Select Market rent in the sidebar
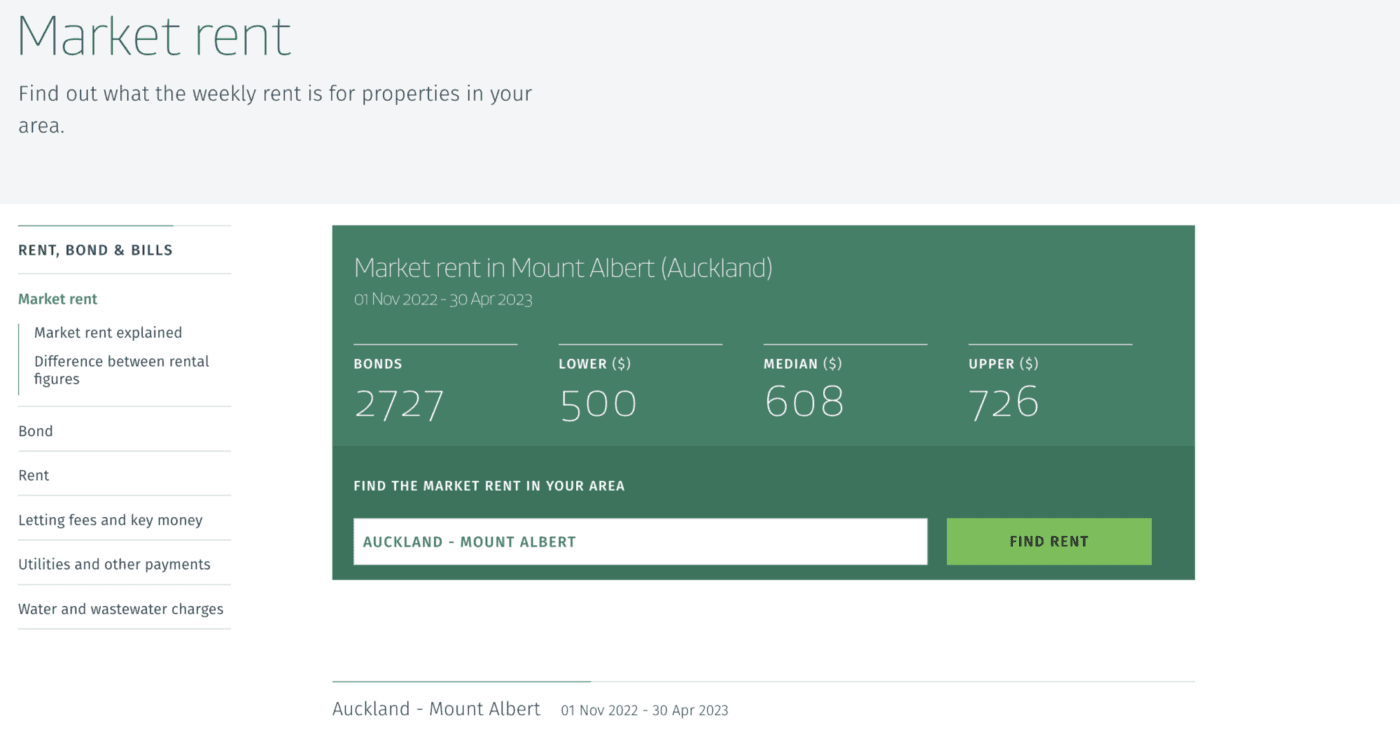The width and height of the screenshot is (1400, 744). pos(58,299)
